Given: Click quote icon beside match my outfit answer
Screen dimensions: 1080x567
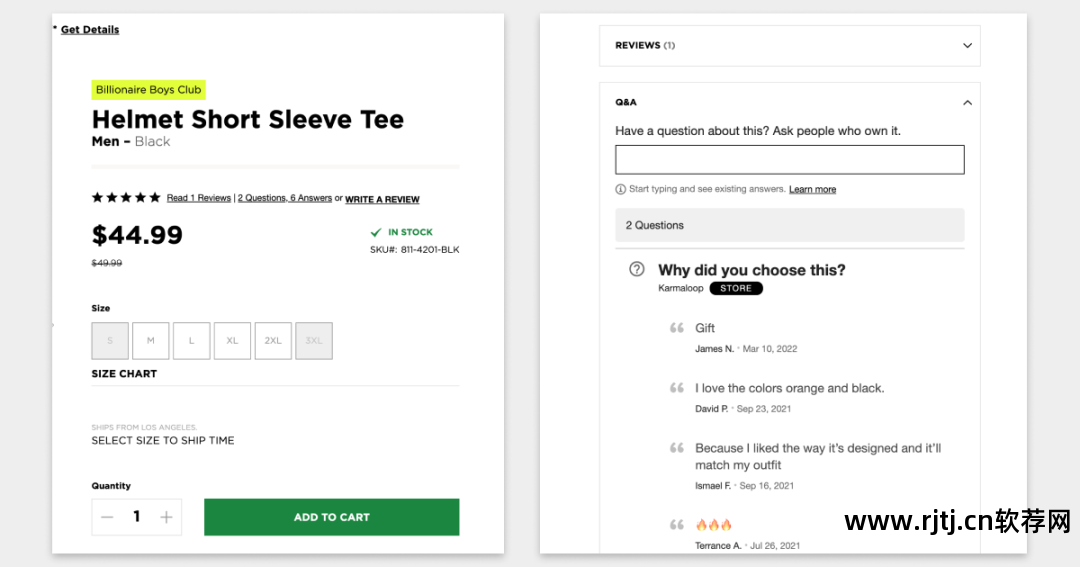Looking at the screenshot, I should coord(677,448).
